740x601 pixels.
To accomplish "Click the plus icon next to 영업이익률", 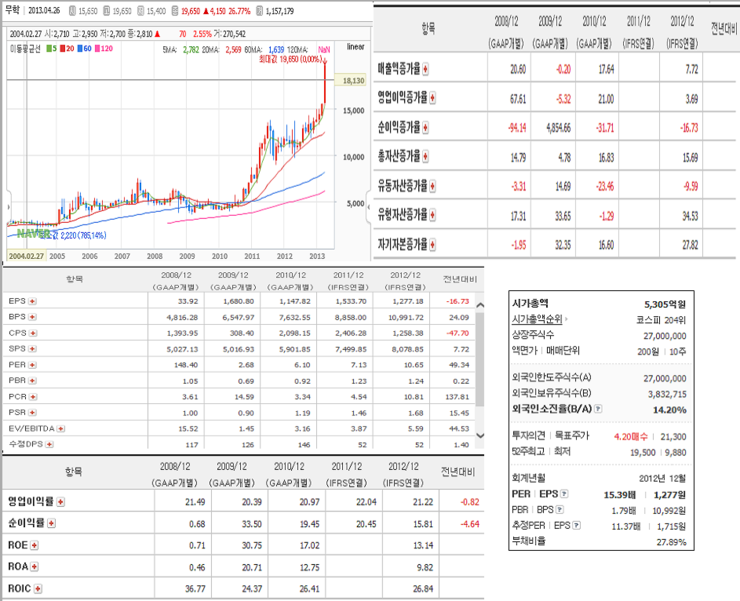I will (60, 502).
